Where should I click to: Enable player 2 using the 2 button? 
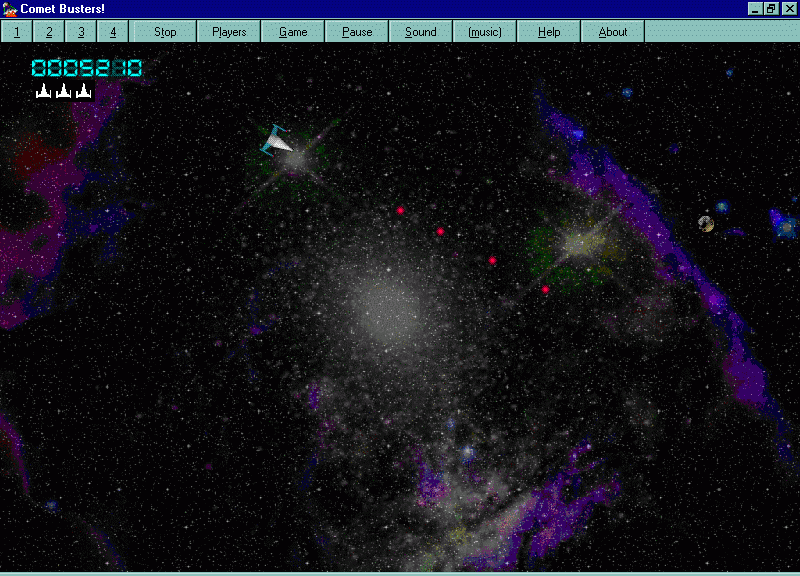[48, 31]
